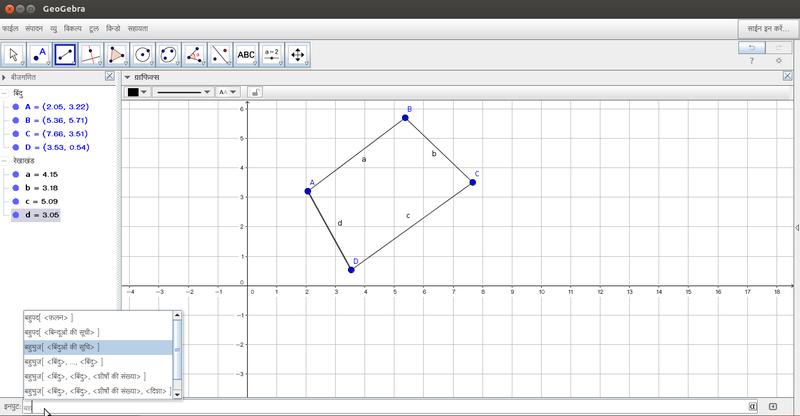
Task: Open the विन्डो menu
Action: click(113, 29)
